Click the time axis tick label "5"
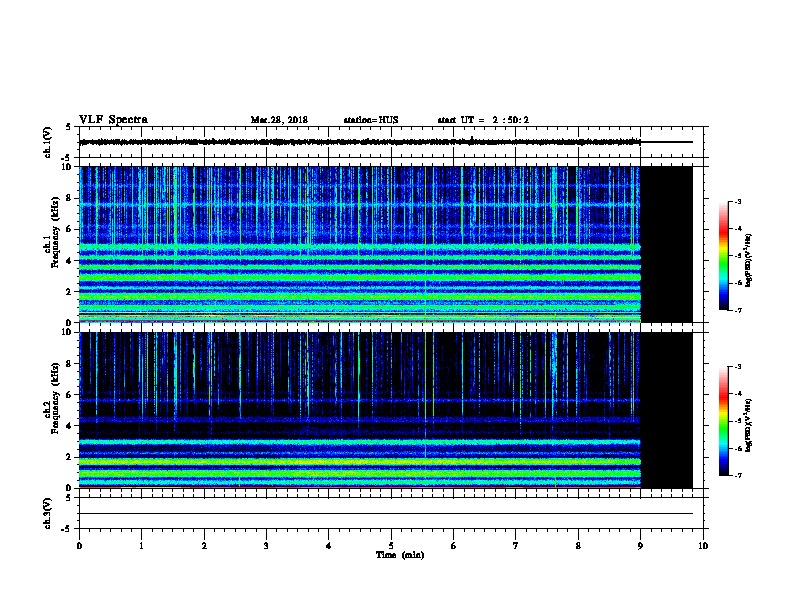 (x=391, y=545)
